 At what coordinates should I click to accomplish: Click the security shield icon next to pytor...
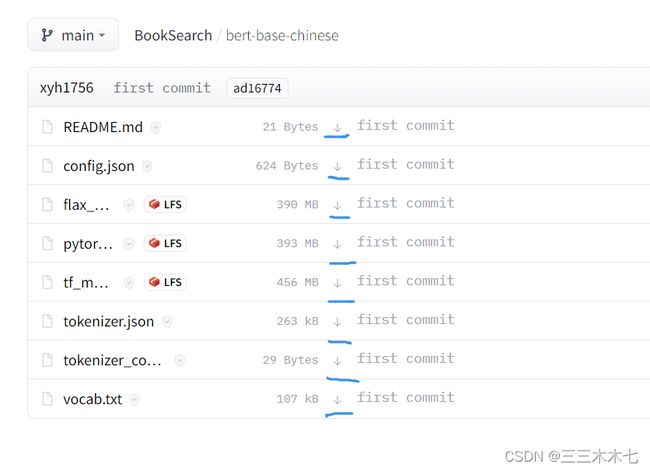coord(129,244)
